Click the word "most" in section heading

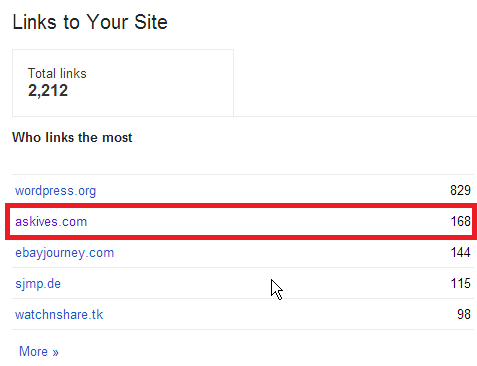pos(117,138)
